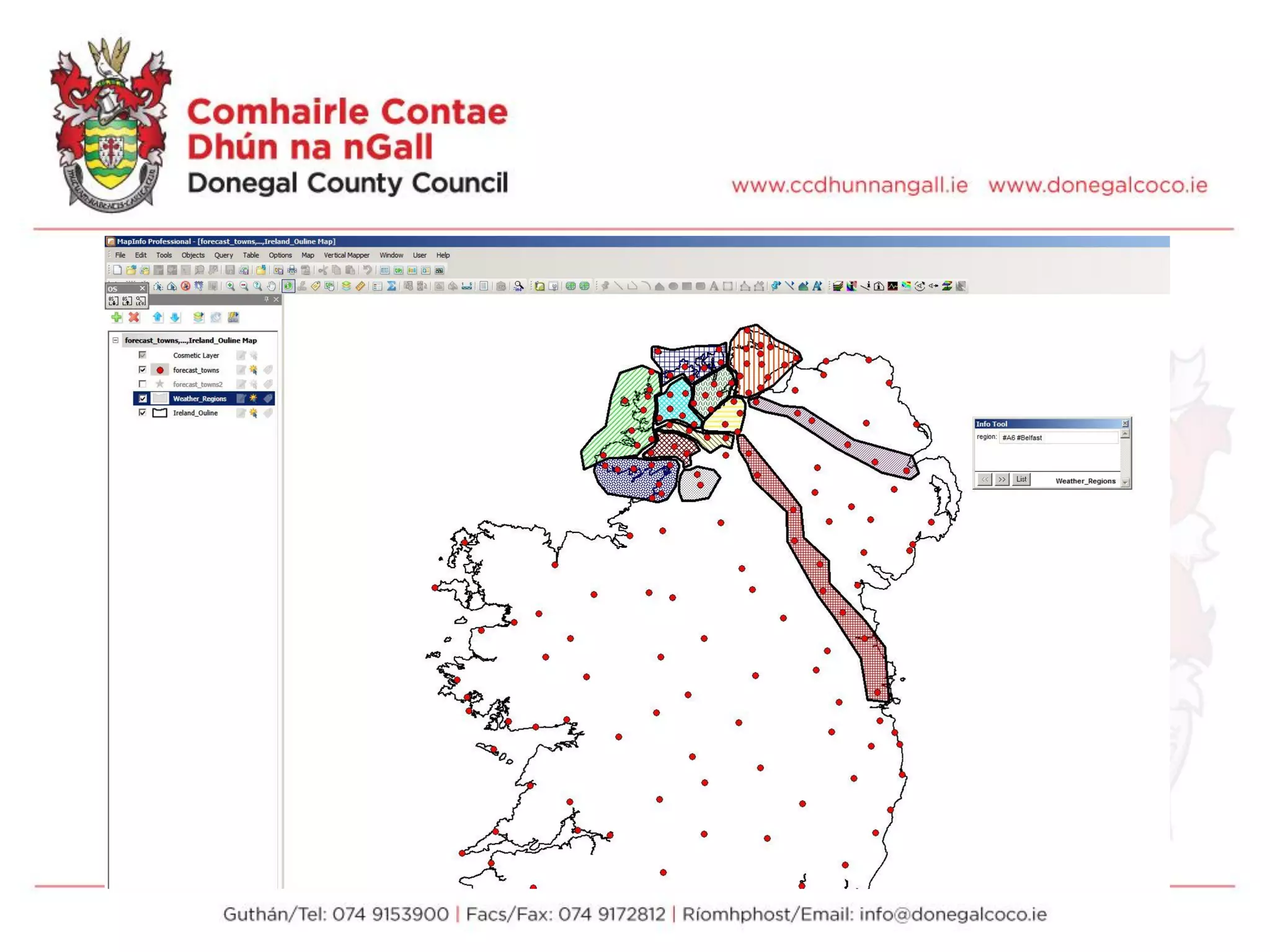This screenshot has width=1270, height=952.
Task: Collapse the forecast_towns map tree node
Action: click(115, 340)
